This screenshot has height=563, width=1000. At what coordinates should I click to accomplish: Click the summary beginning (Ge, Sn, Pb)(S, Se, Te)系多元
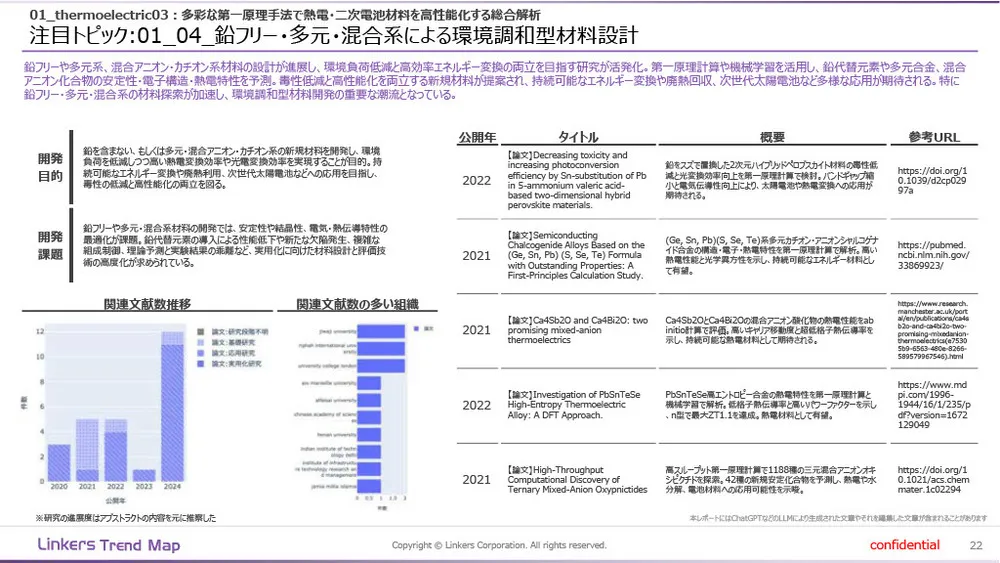[772, 255]
